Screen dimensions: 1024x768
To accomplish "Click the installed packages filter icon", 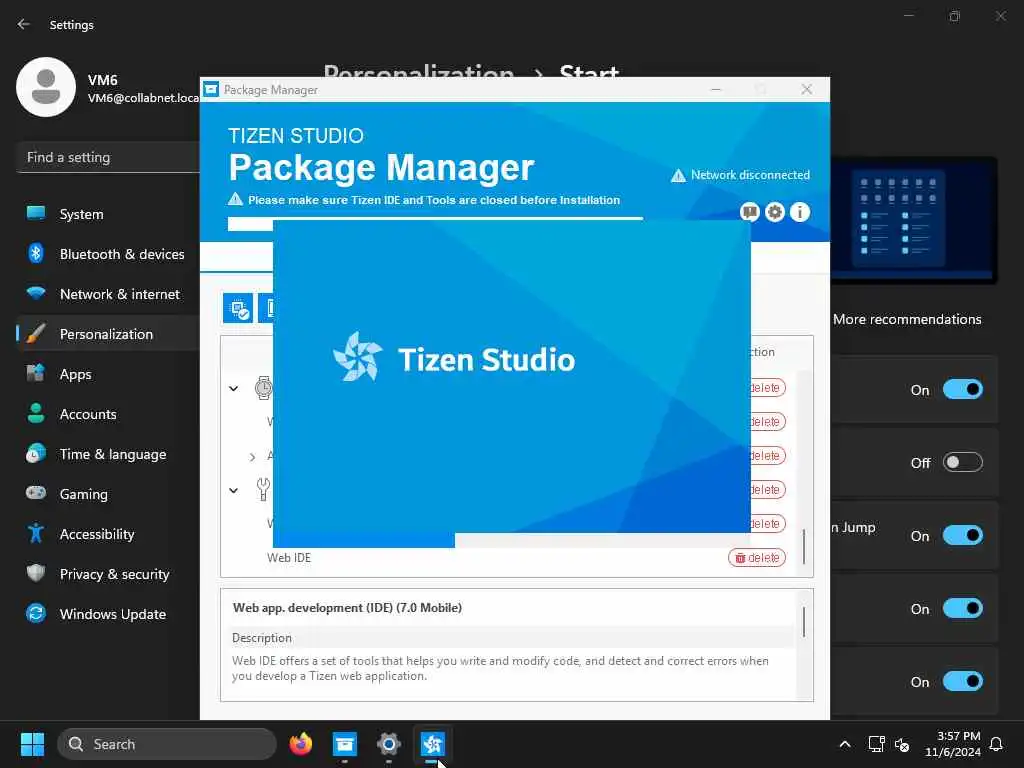I will tap(238, 308).
